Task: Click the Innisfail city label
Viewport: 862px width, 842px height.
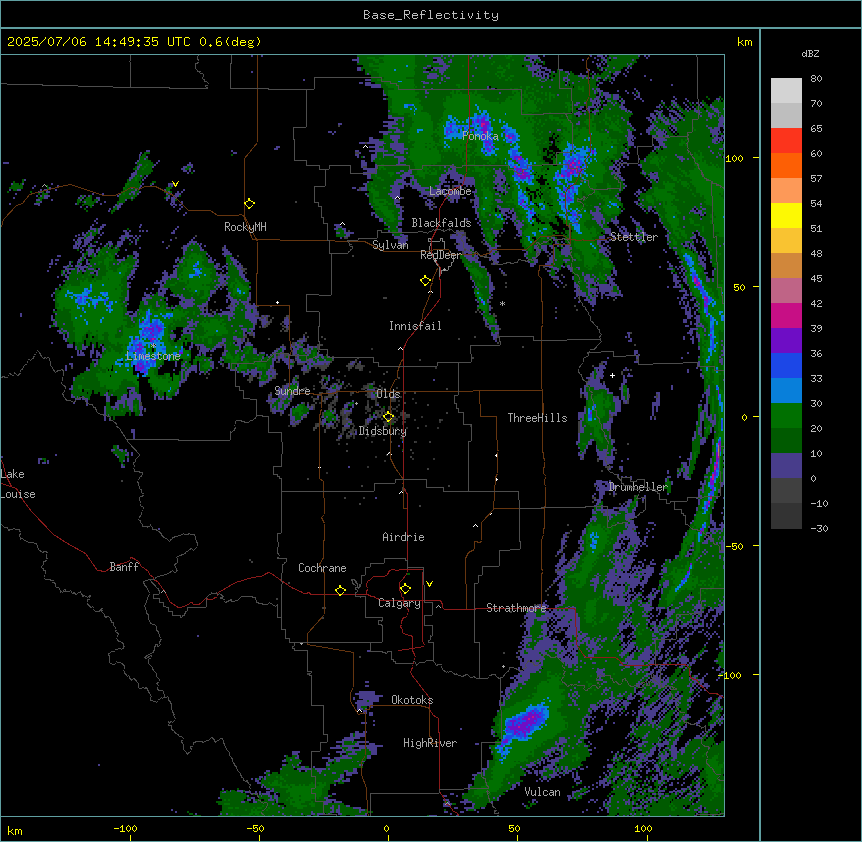Action: coord(415,326)
